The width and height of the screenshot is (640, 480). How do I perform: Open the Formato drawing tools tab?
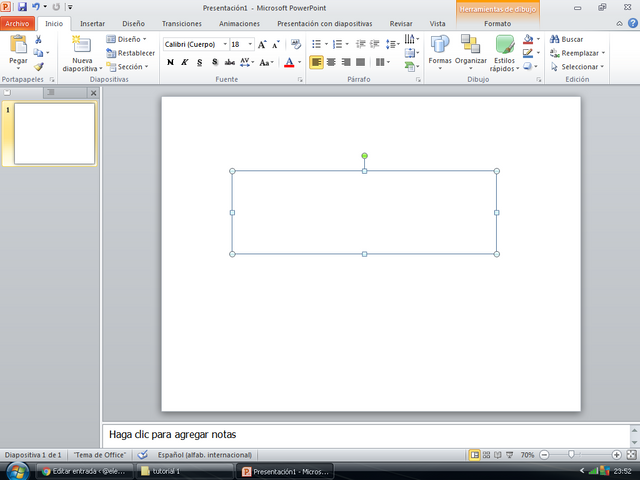coord(498,24)
